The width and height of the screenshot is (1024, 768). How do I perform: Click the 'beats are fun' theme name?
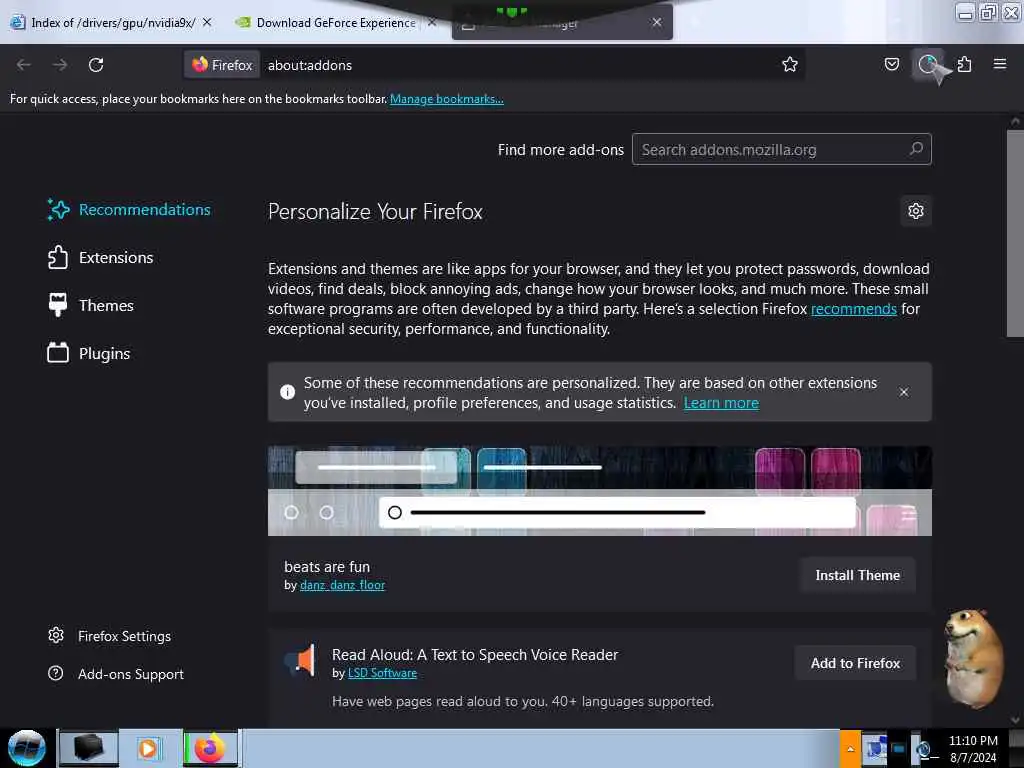pos(327,567)
